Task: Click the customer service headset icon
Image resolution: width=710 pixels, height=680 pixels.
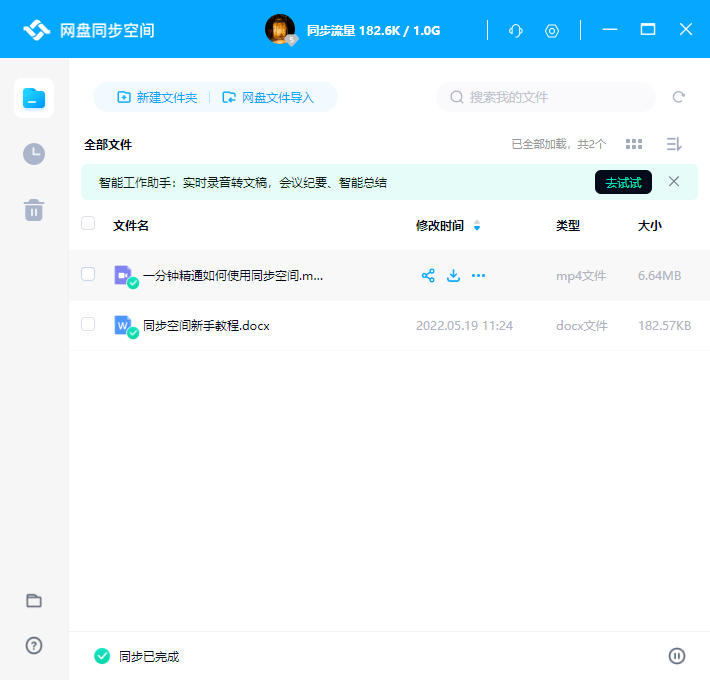Action: (515, 31)
